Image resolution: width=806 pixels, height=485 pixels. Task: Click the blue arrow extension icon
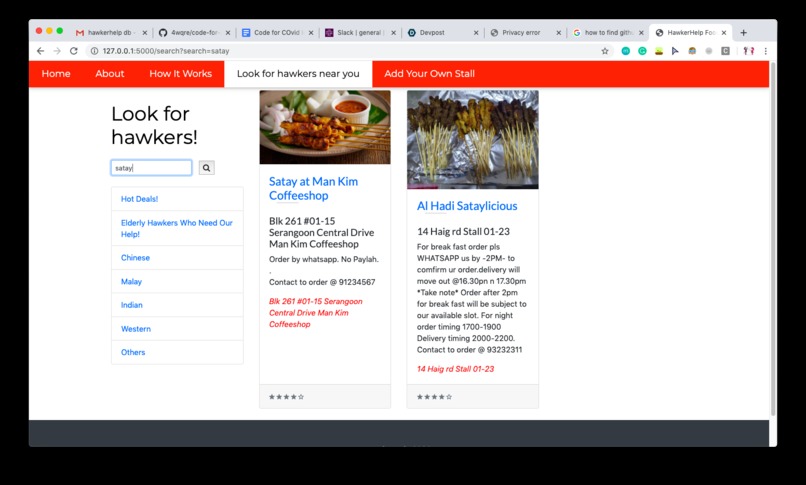[675, 51]
